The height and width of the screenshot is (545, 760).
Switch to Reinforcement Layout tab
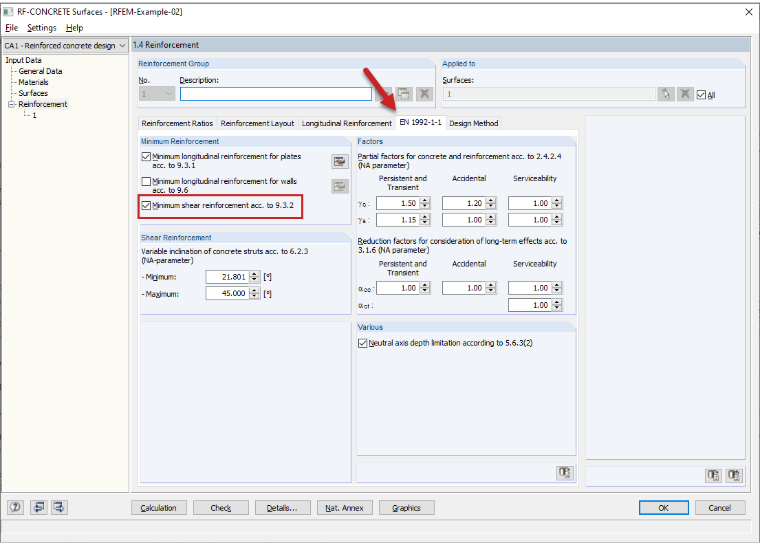[257, 123]
